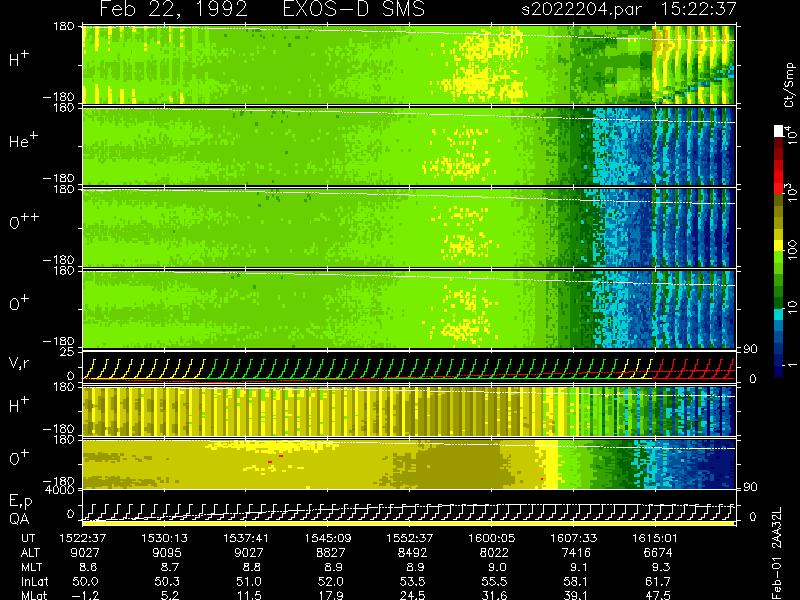Screen dimensions: 800x600
Task: Click UT value '1552:37'
Action: point(409,538)
